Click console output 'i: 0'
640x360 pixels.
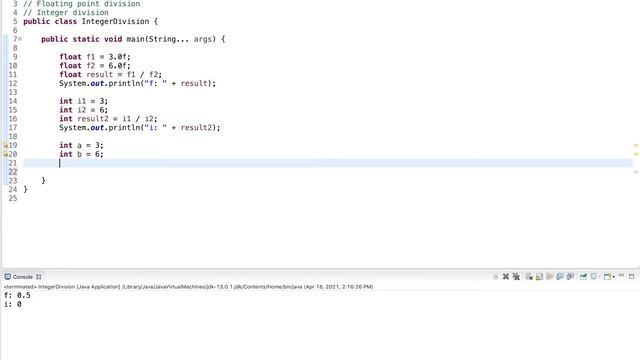click(x=13, y=304)
